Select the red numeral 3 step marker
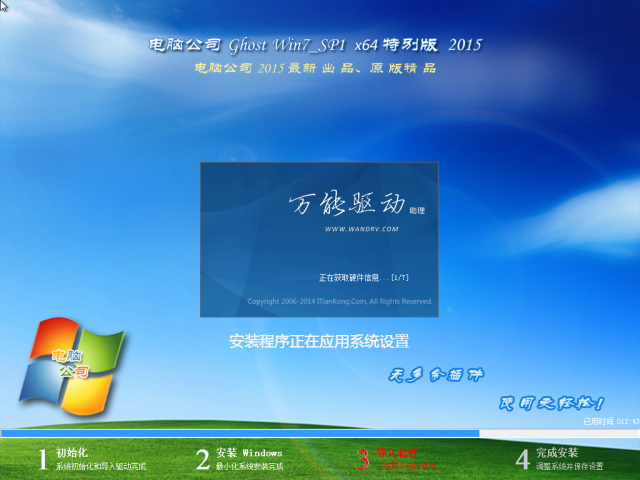The height and width of the screenshot is (480, 640). [363, 459]
